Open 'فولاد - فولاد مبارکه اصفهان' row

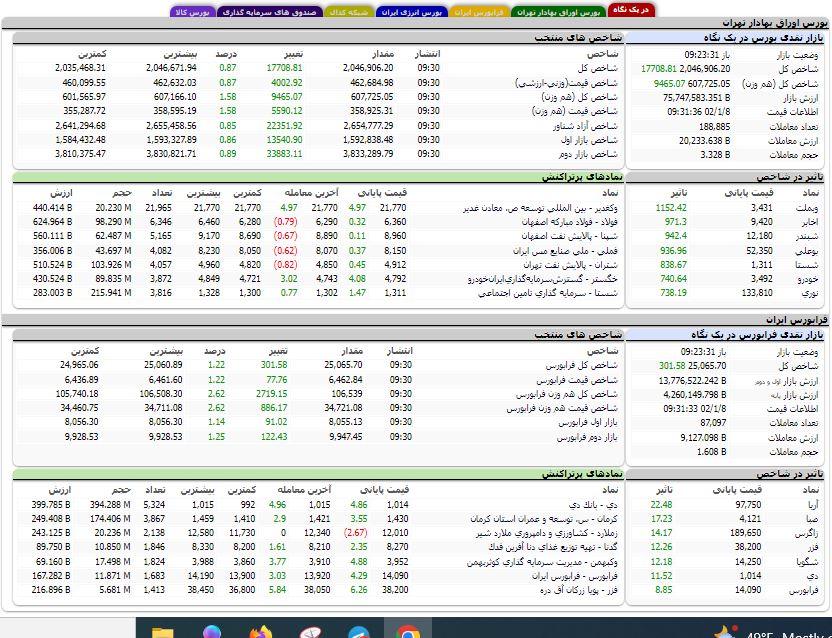click(x=570, y=222)
